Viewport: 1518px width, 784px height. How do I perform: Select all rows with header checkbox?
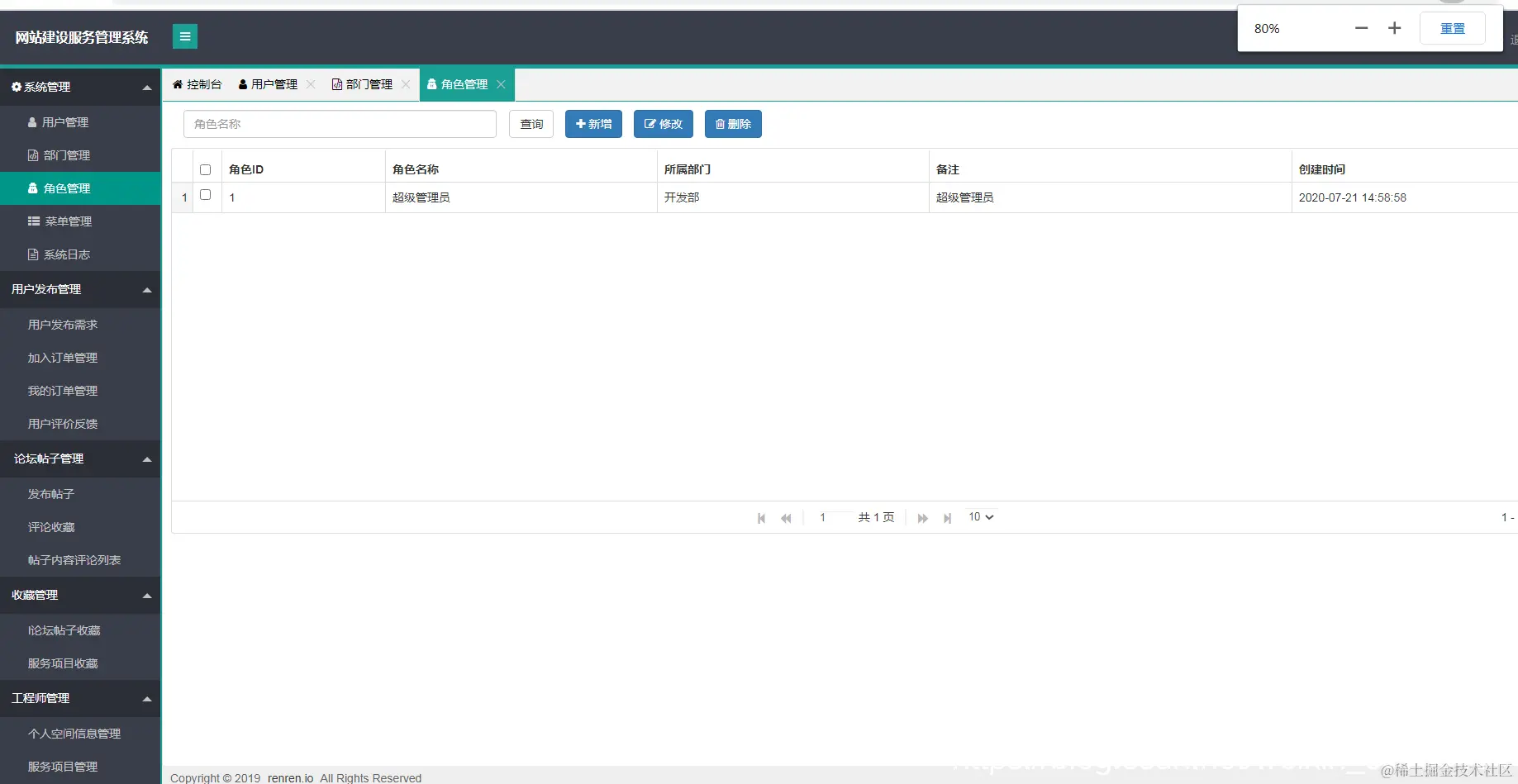[206, 169]
